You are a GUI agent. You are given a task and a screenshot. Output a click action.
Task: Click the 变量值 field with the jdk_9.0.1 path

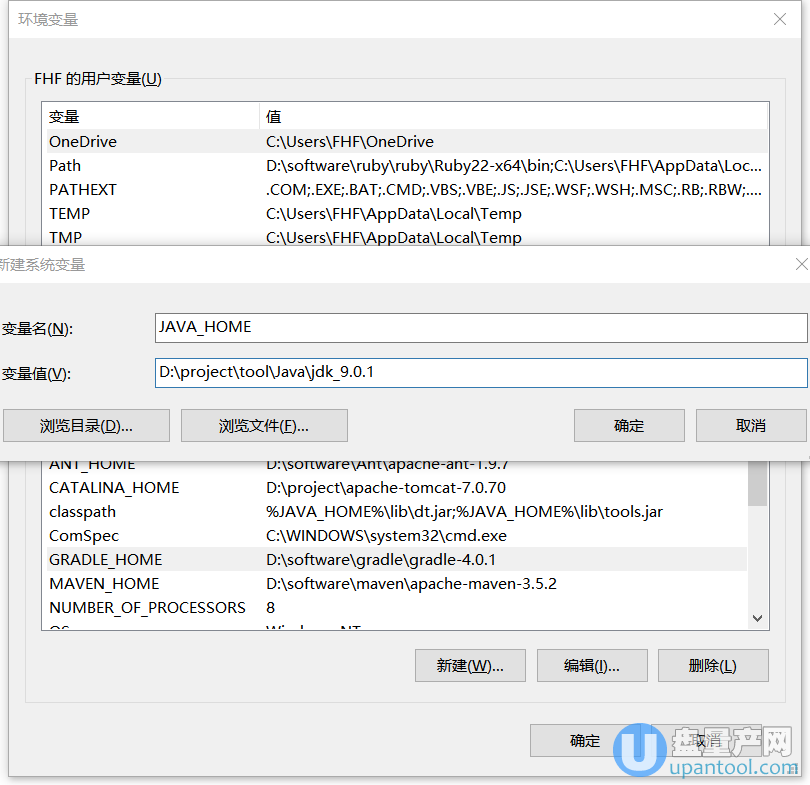pyautogui.click(x=481, y=373)
